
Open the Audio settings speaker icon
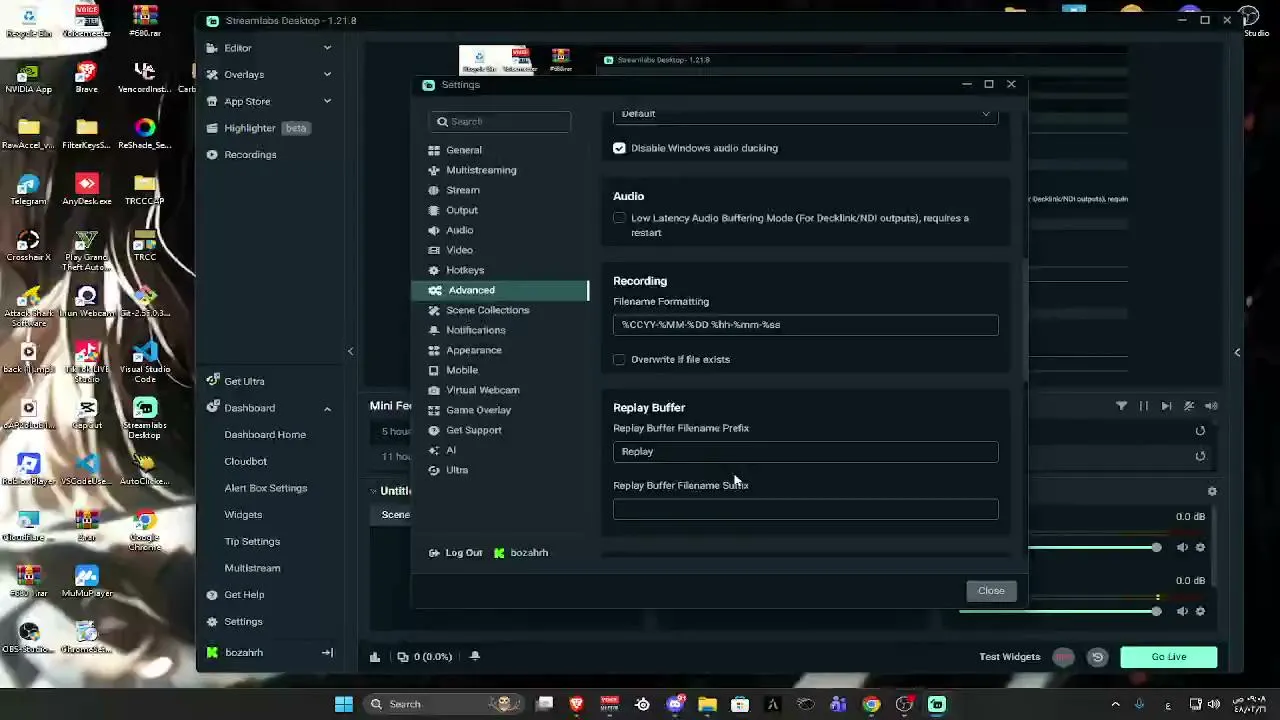click(434, 230)
